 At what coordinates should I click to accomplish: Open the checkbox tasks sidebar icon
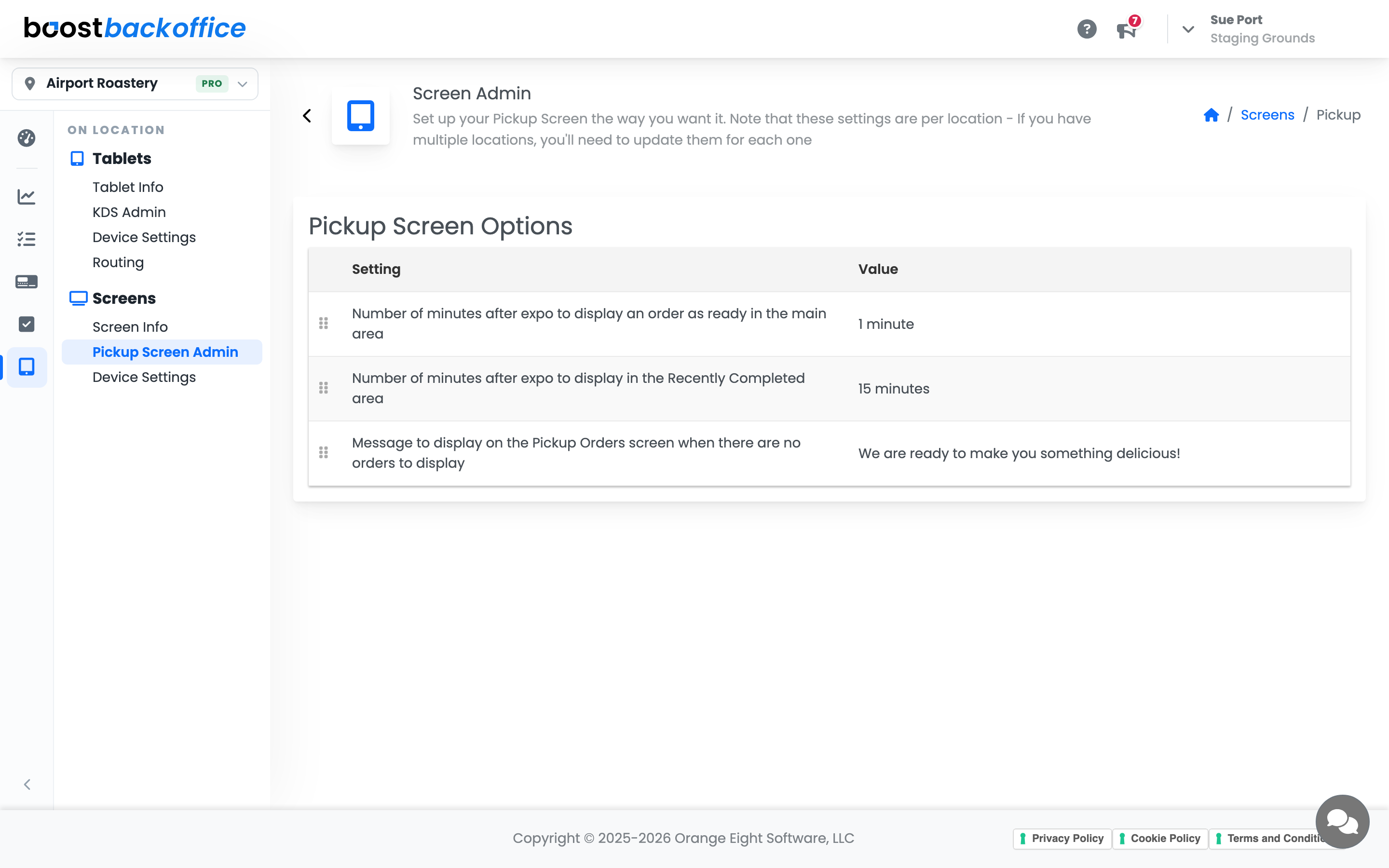click(x=27, y=324)
